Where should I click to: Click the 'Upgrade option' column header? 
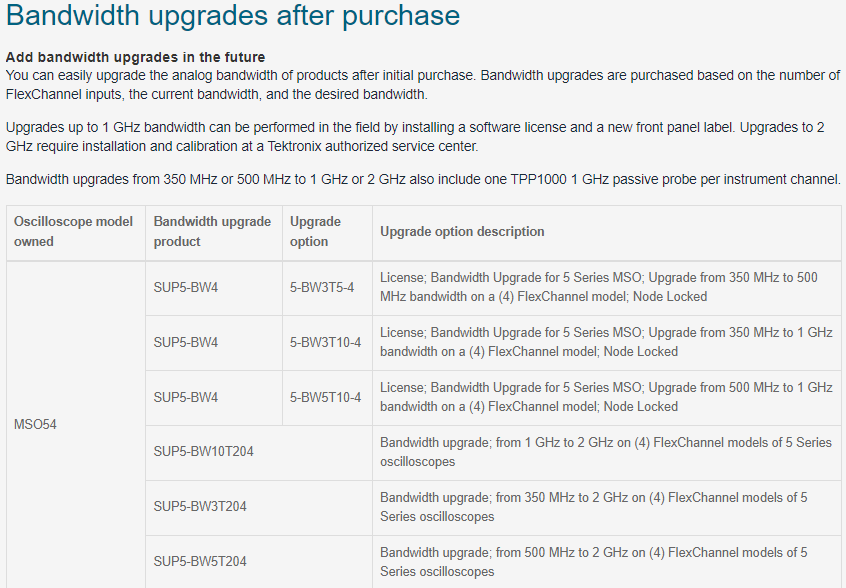click(327, 231)
